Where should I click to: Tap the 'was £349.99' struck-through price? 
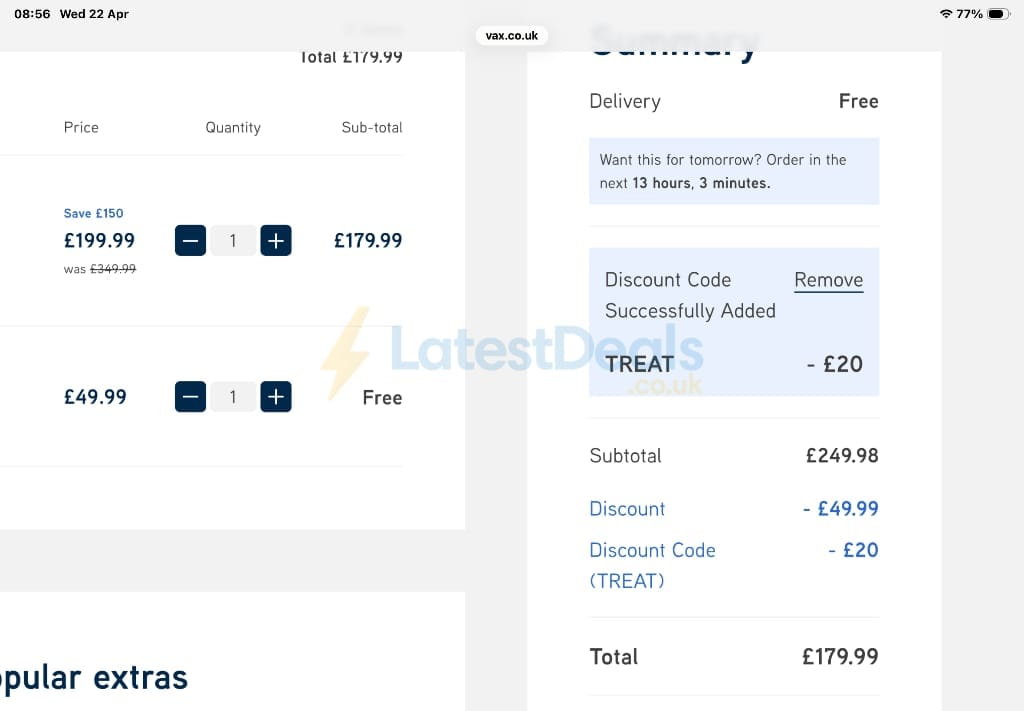(x=100, y=269)
